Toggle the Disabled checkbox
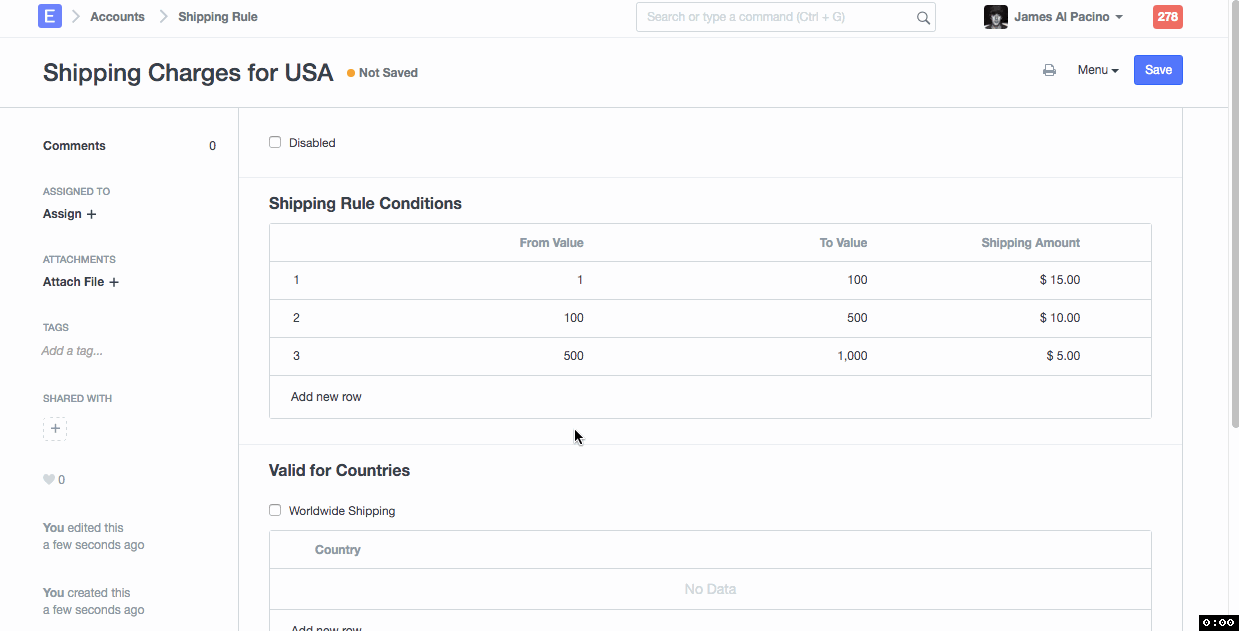The width and height of the screenshot is (1239, 631). pos(275,143)
